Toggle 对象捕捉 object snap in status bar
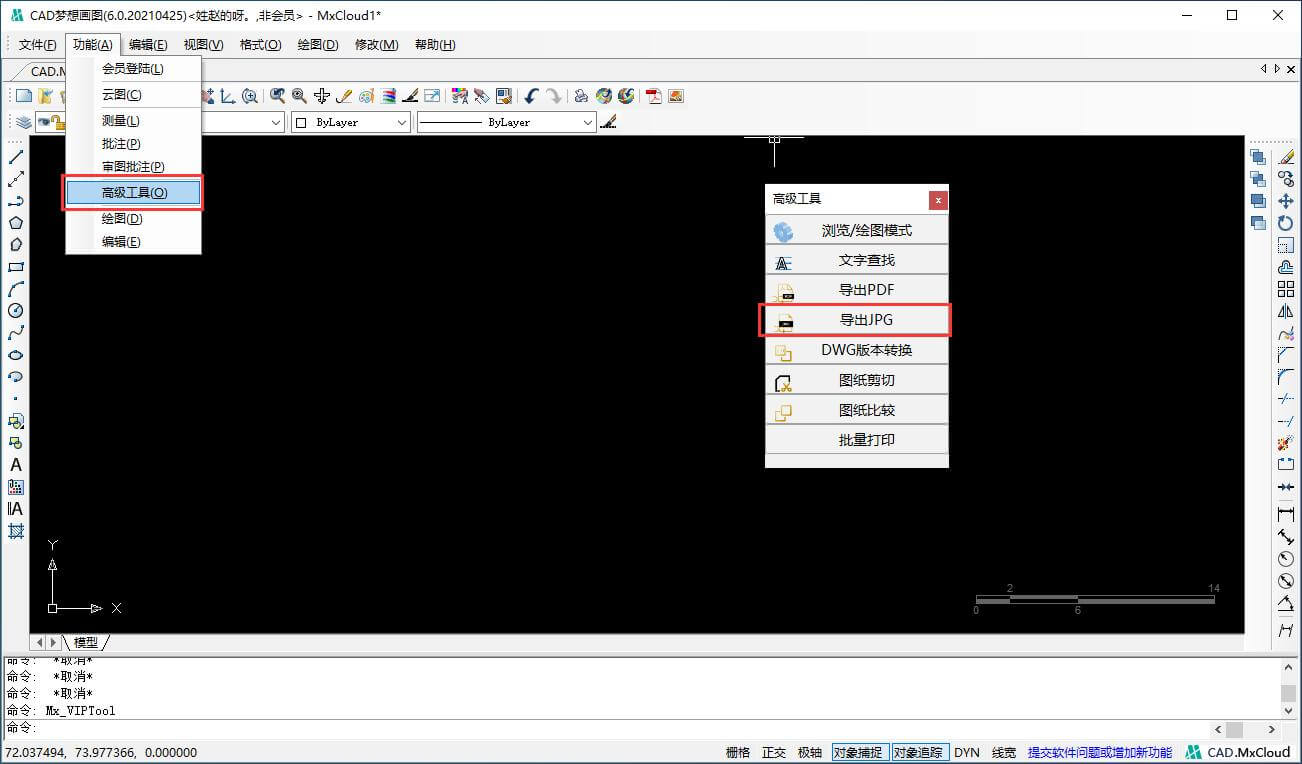 coord(860,752)
